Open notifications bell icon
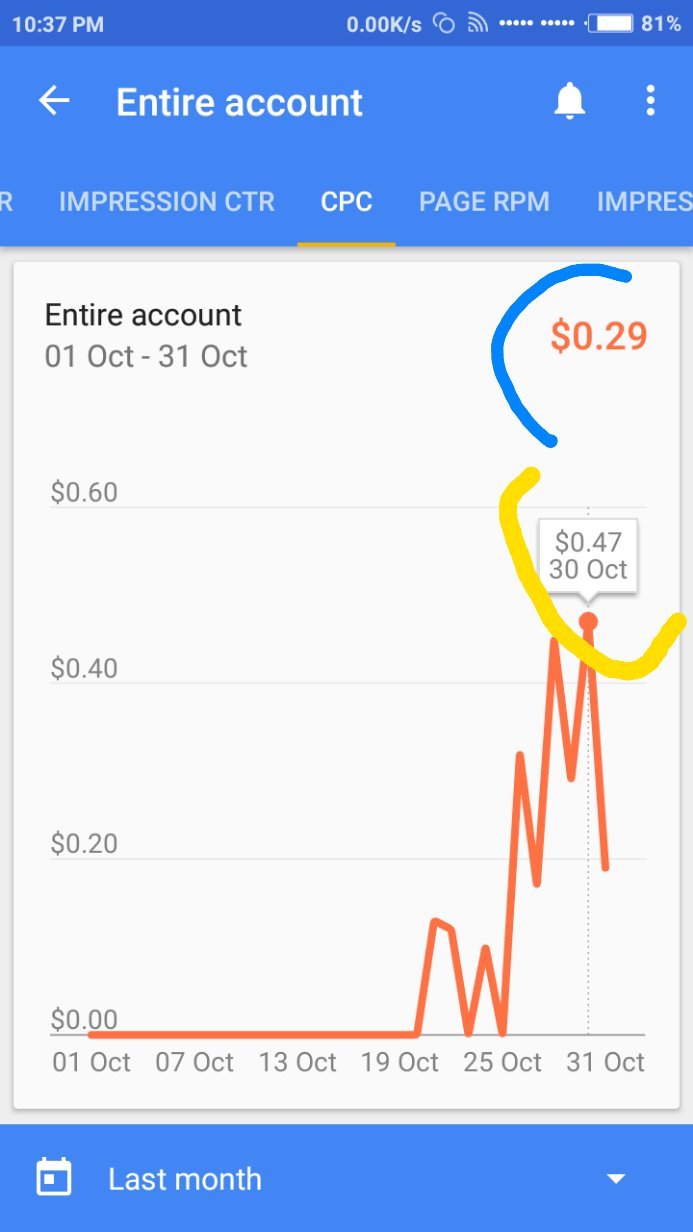Viewport: 693px width, 1232px height. pos(570,101)
